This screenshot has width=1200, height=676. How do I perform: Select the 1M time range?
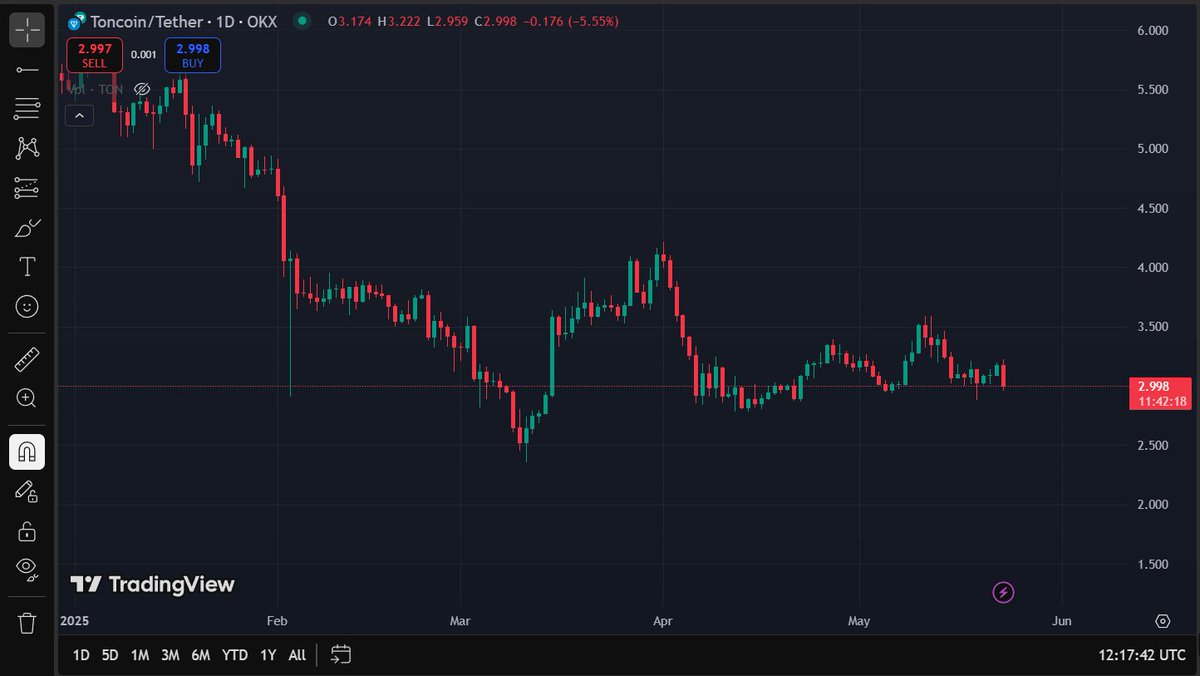point(140,655)
